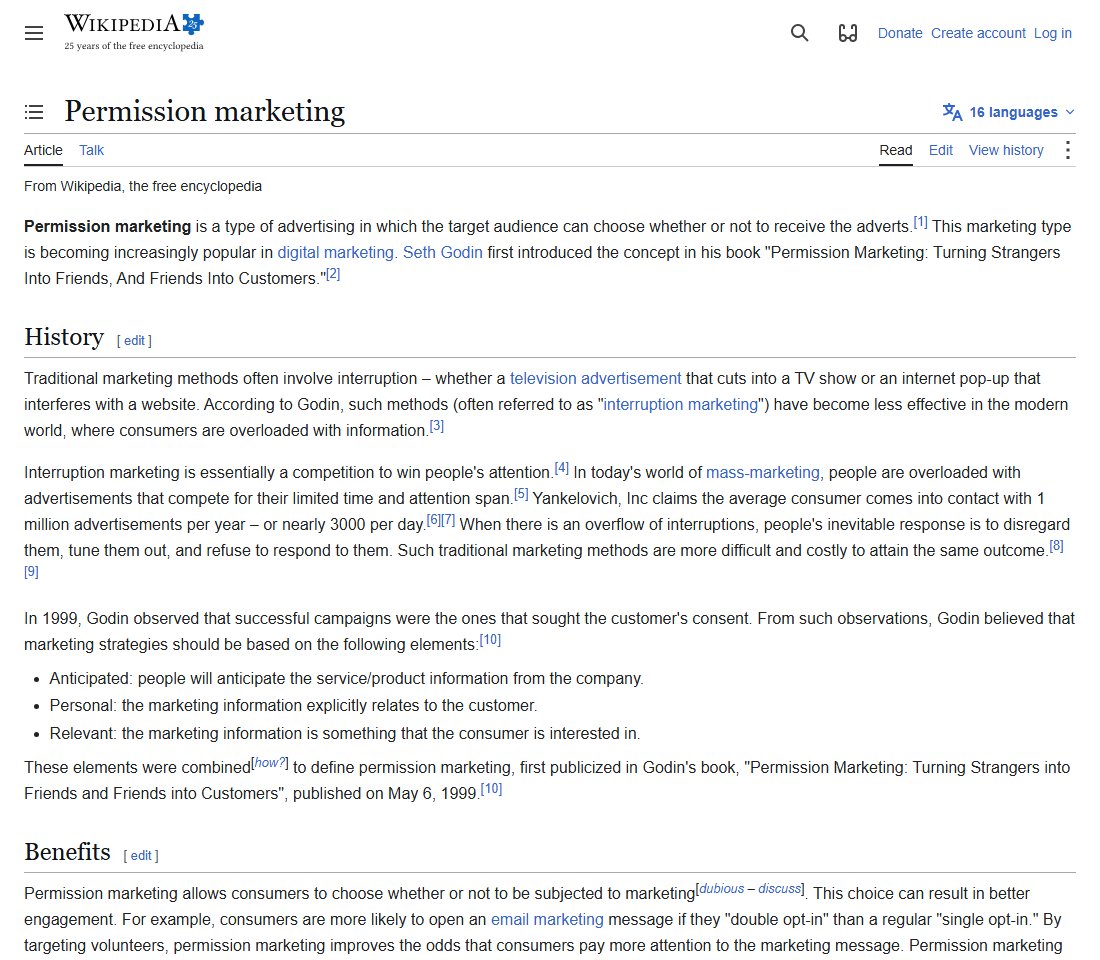Image resolution: width=1100 pixels, height=960 pixels.
Task: Click the 'discuss' inline tag
Action: point(779,888)
